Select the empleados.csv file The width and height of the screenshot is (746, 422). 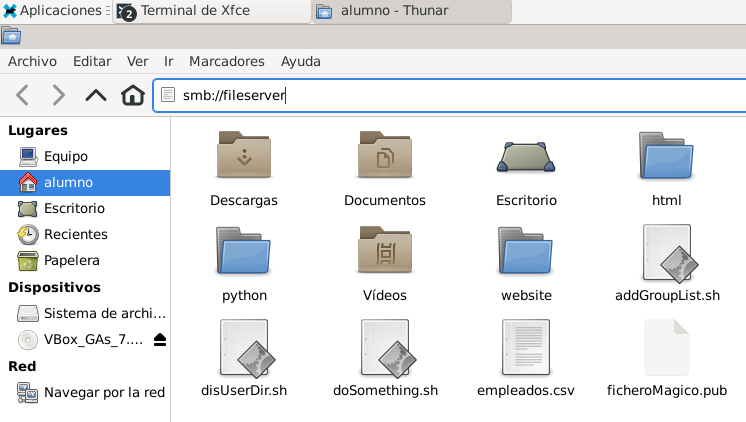pos(526,348)
